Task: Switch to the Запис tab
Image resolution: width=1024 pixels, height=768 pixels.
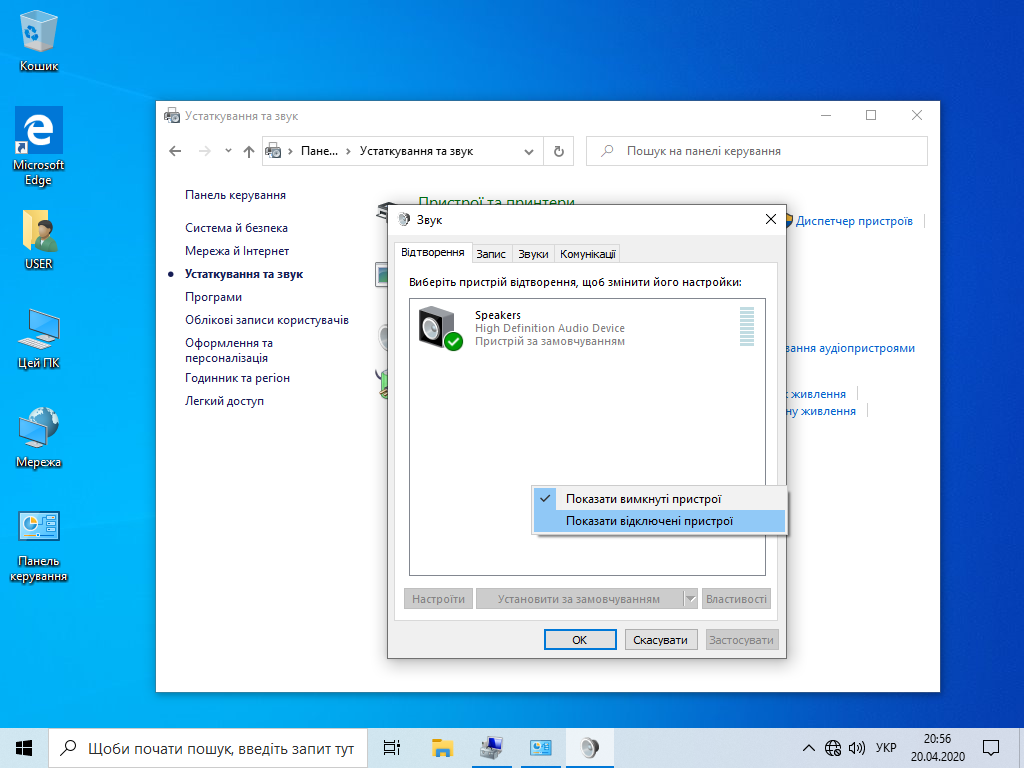Action: (491, 254)
